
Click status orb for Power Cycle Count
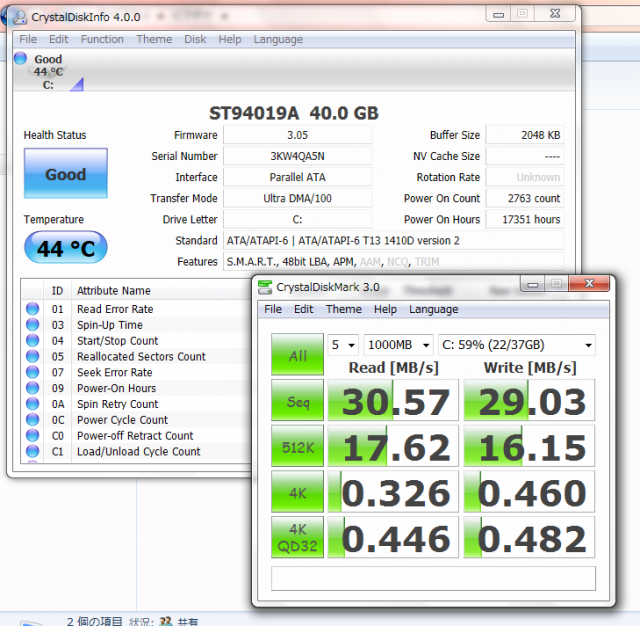(x=33, y=420)
